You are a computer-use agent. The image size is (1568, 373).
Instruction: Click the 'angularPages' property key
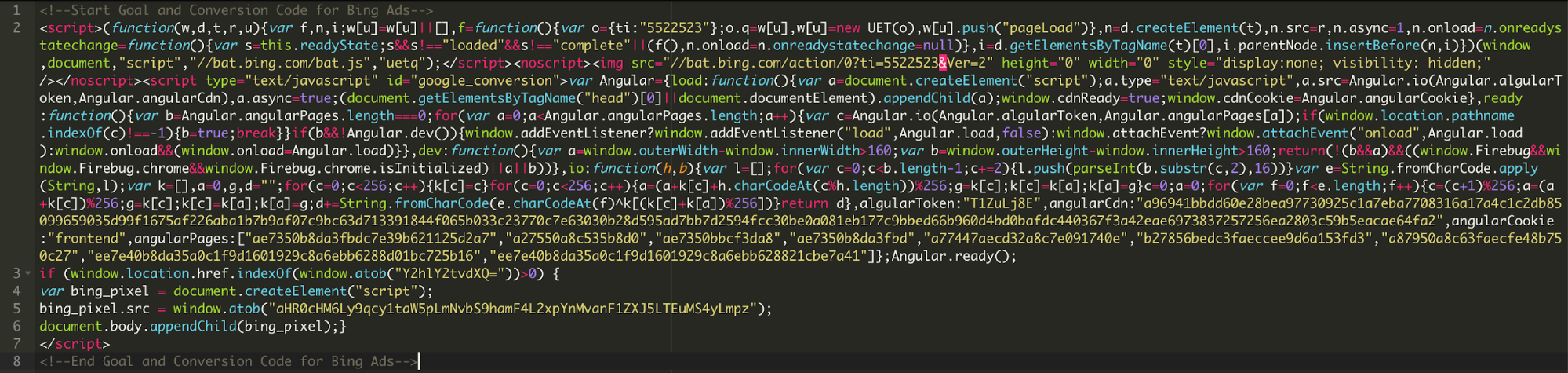181,238
